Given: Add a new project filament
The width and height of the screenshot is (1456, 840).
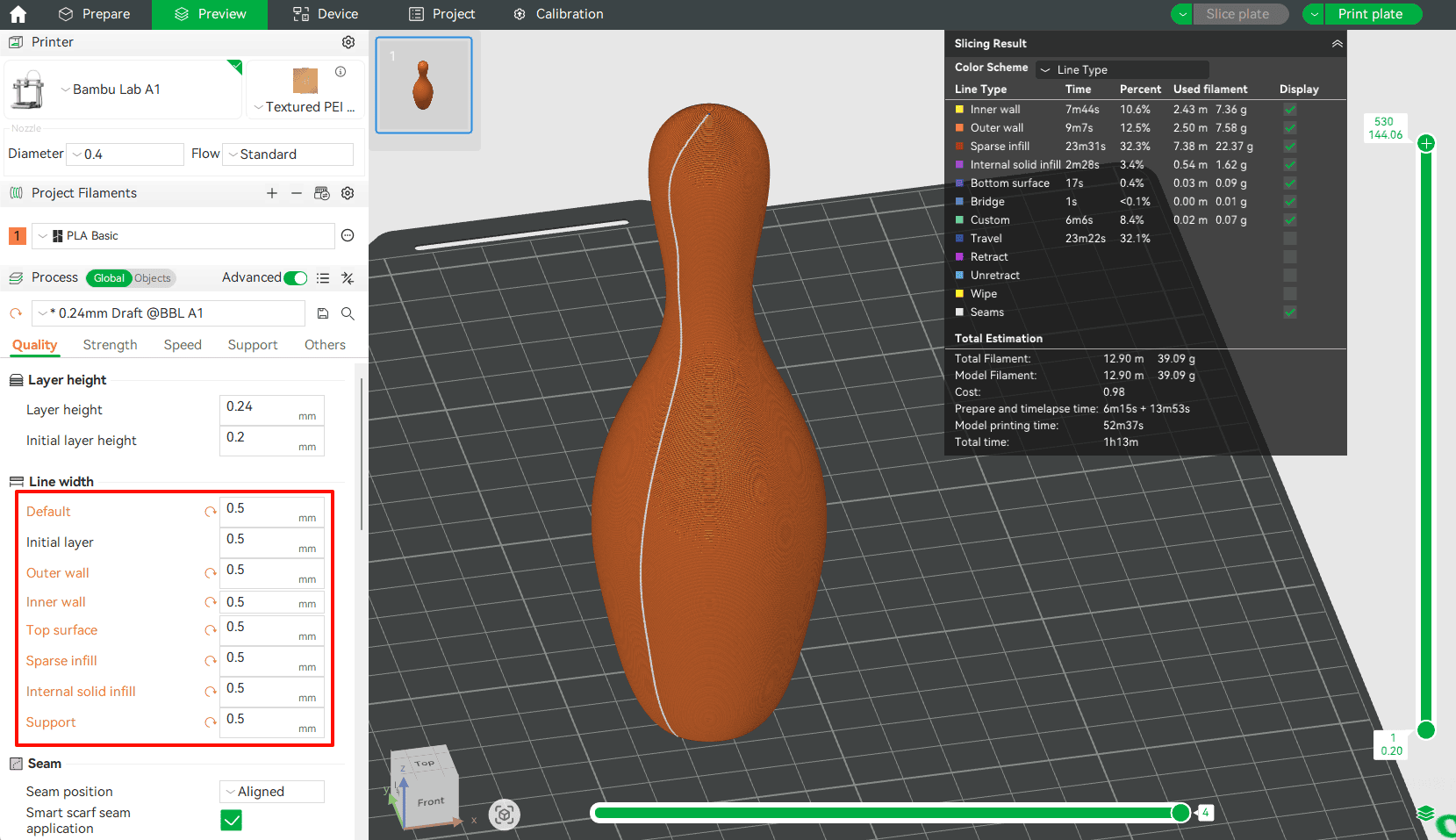Looking at the screenshot, I should [272, 193].
